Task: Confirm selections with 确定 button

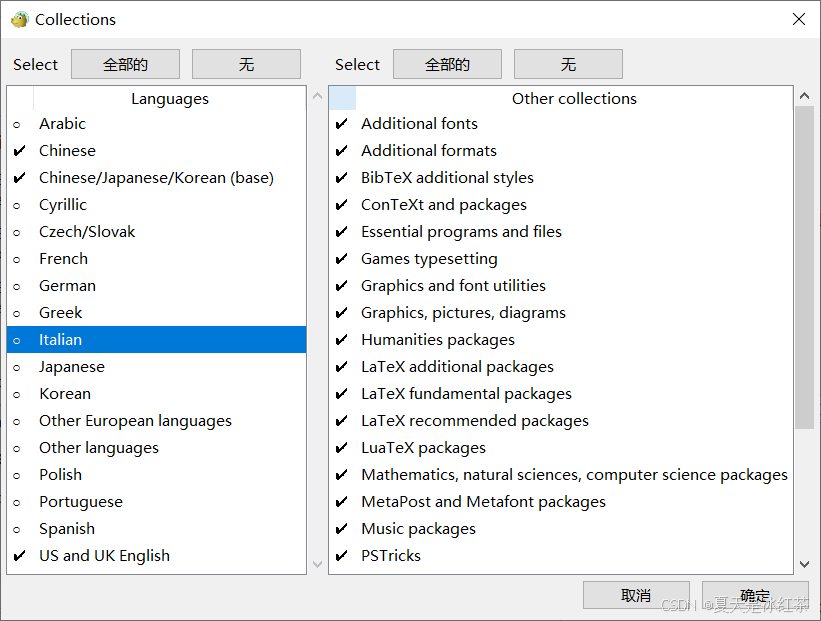Action: click(x=755, y=595)
